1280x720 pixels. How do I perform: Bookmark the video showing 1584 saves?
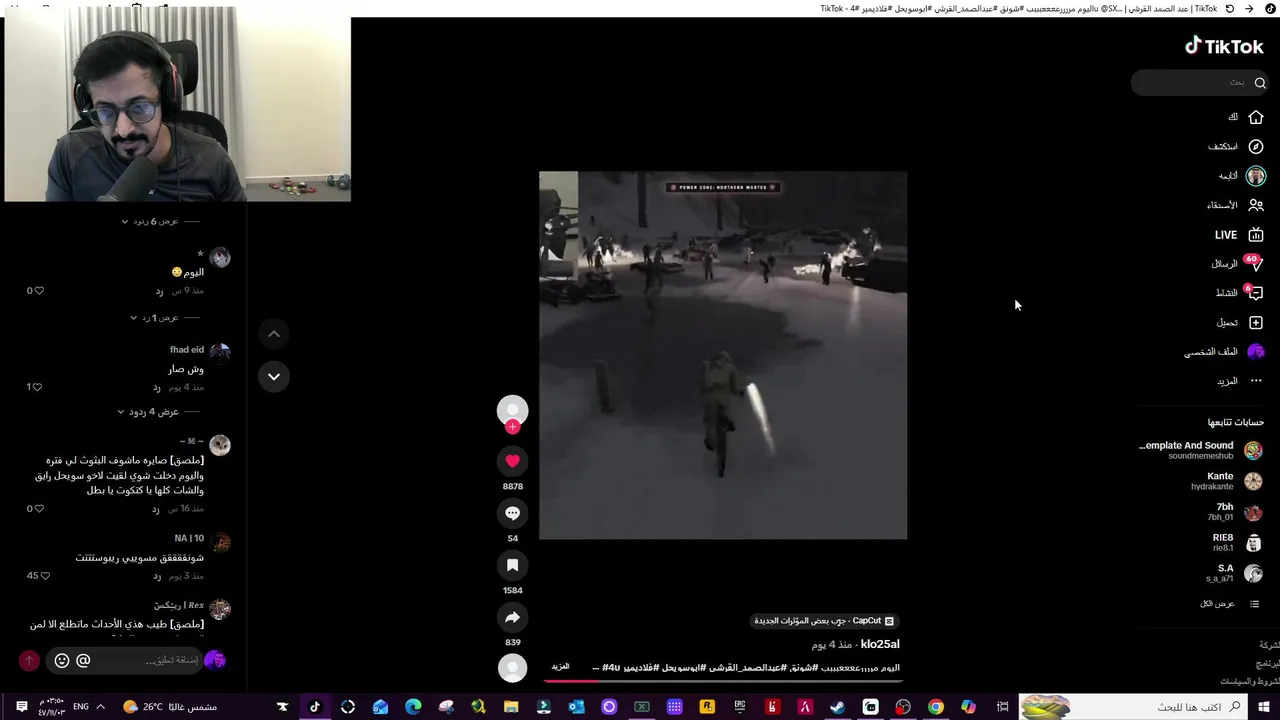(x=512, y=565)
